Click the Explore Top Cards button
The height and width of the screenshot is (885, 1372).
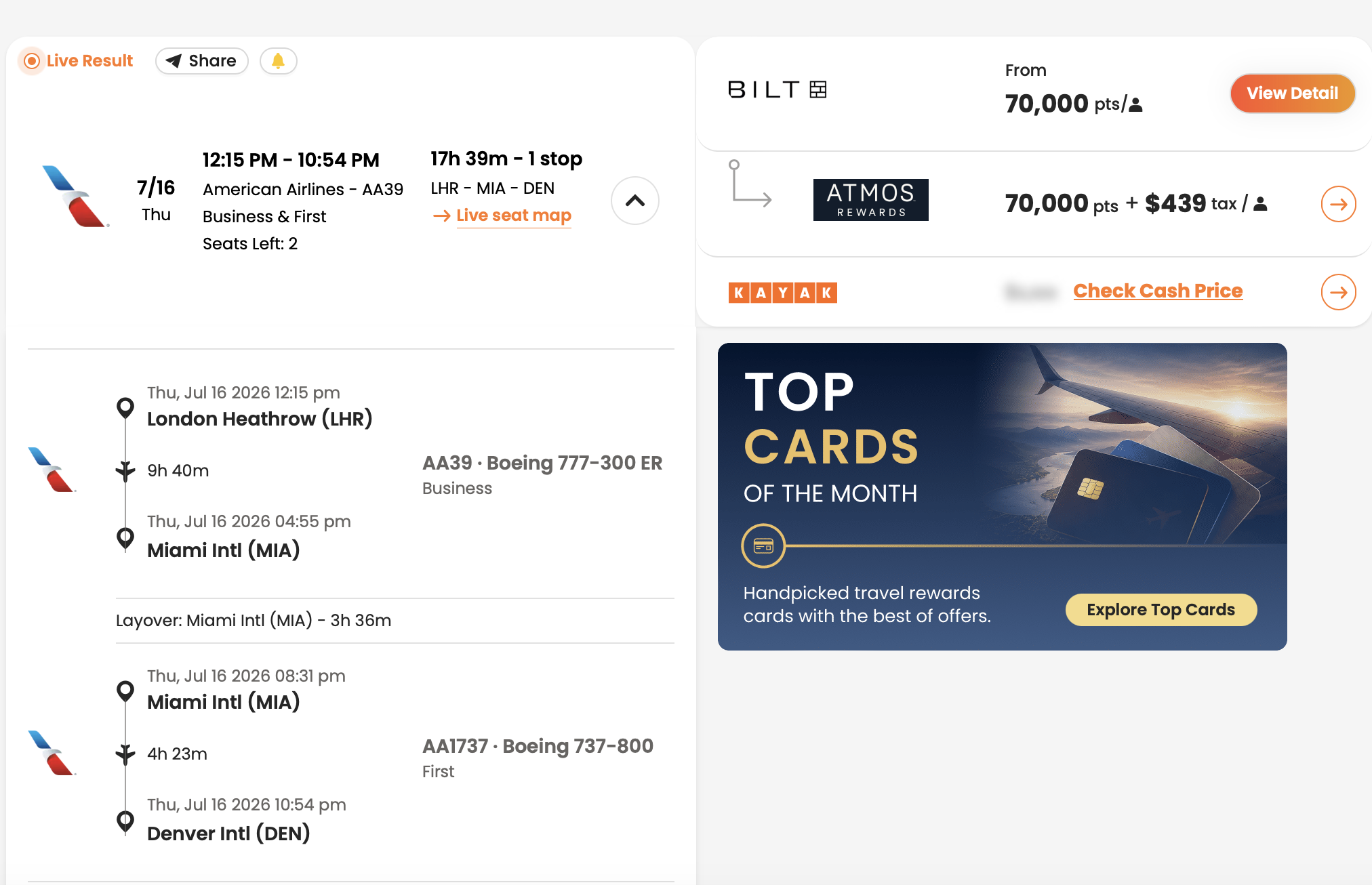click(1161, 610)
